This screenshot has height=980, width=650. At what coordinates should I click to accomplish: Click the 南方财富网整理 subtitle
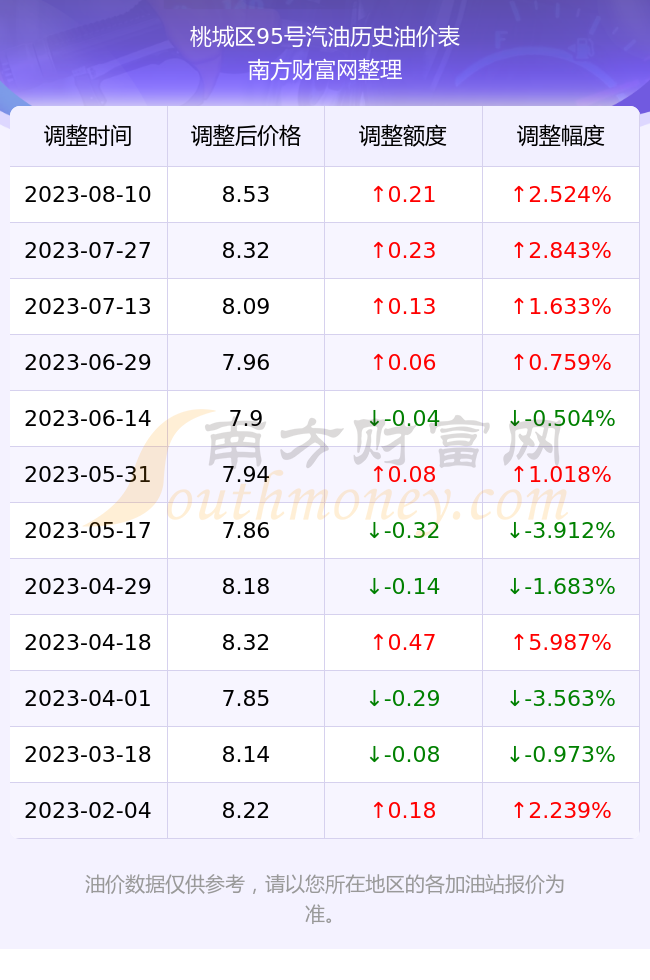point(325,70)
